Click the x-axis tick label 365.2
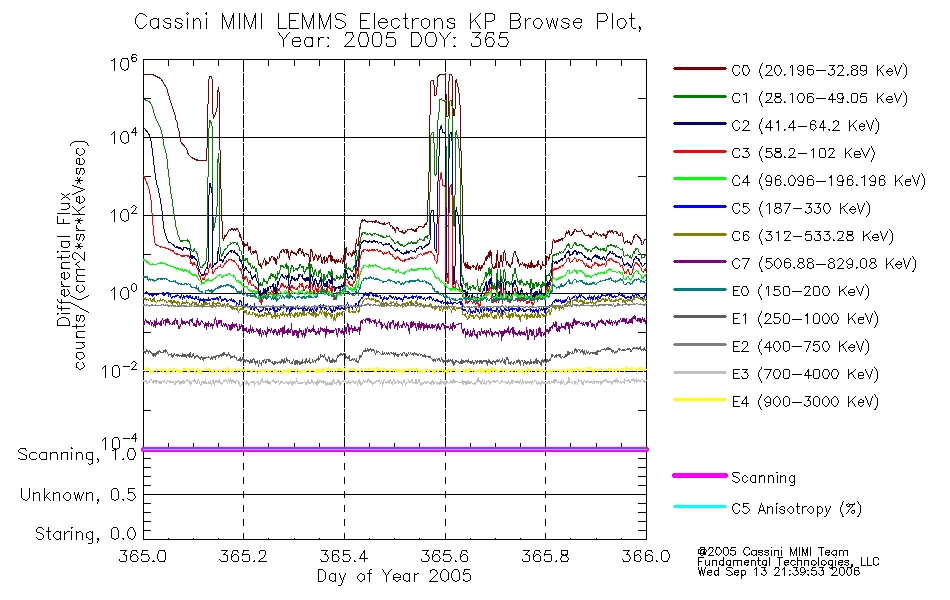 (x=244, y=556)
